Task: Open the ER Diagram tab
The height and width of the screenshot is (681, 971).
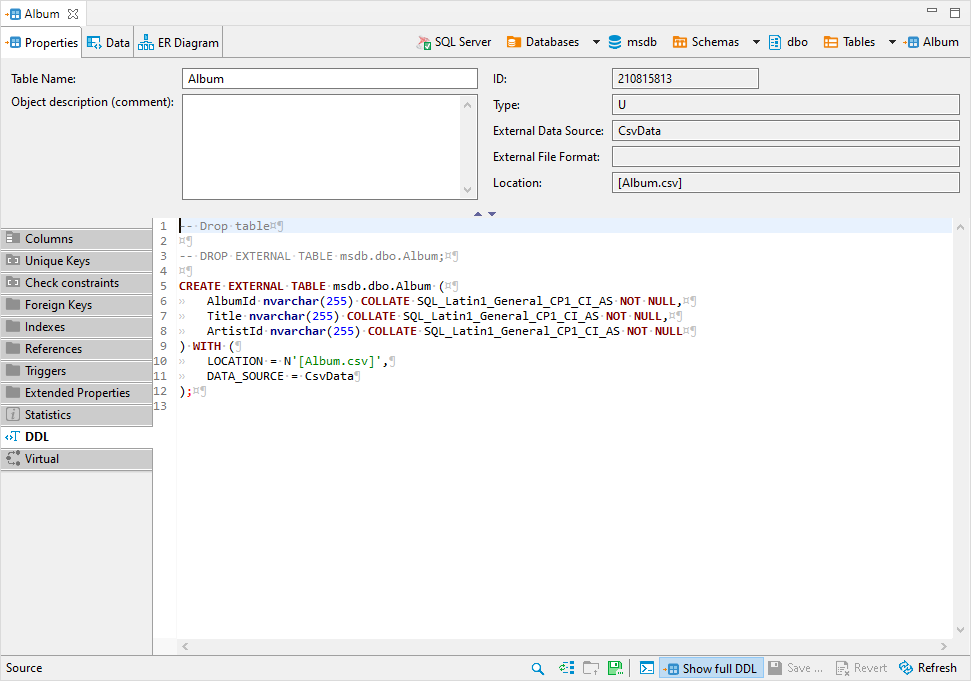Action: click(x=178, y=43)
